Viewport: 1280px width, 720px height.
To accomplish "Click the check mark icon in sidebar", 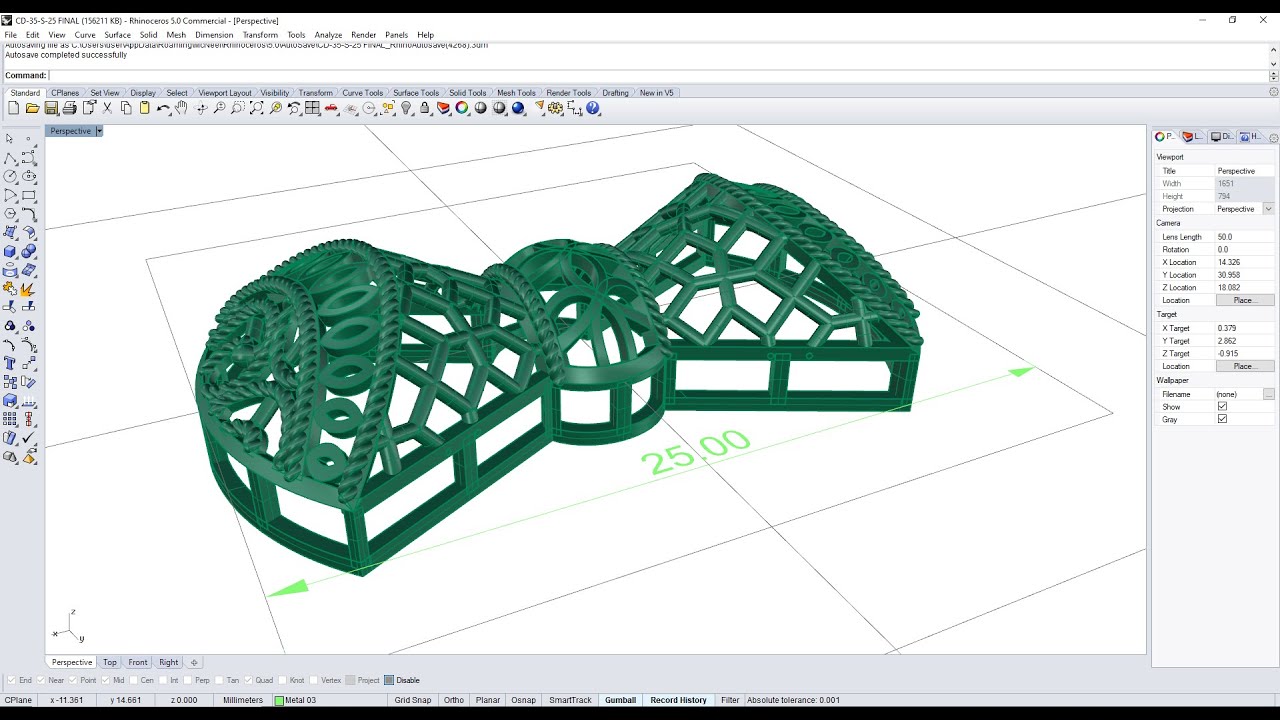I will 29,436.
